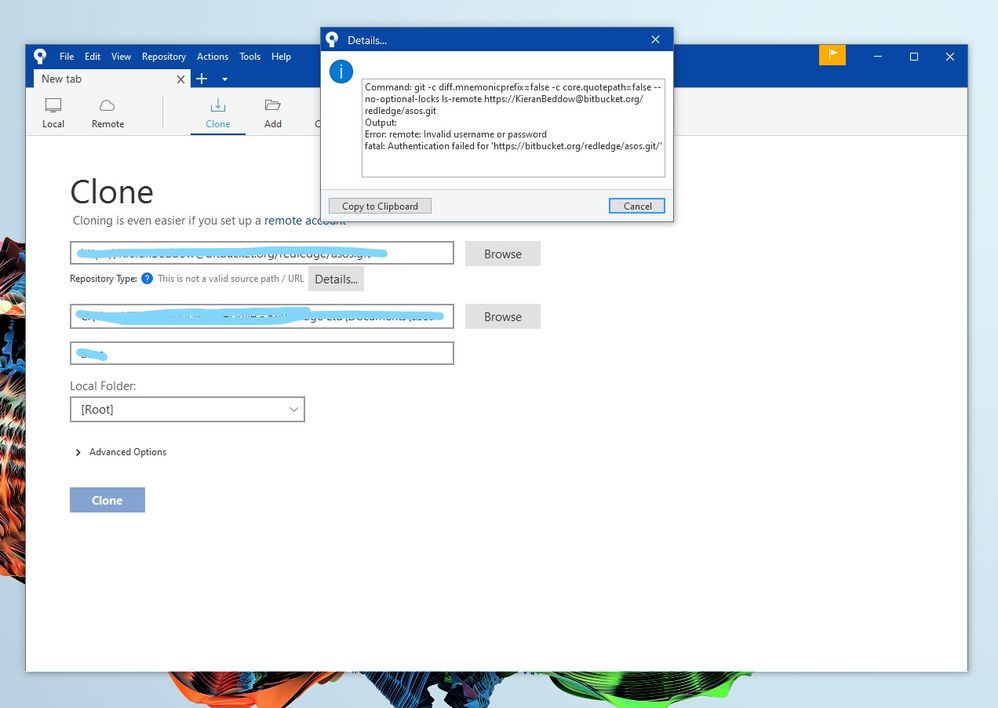Image resolution: width=998 pixels, height=708 pixels.
Task: Click the 'Repository Type:' label
Action: pos(103,278)
